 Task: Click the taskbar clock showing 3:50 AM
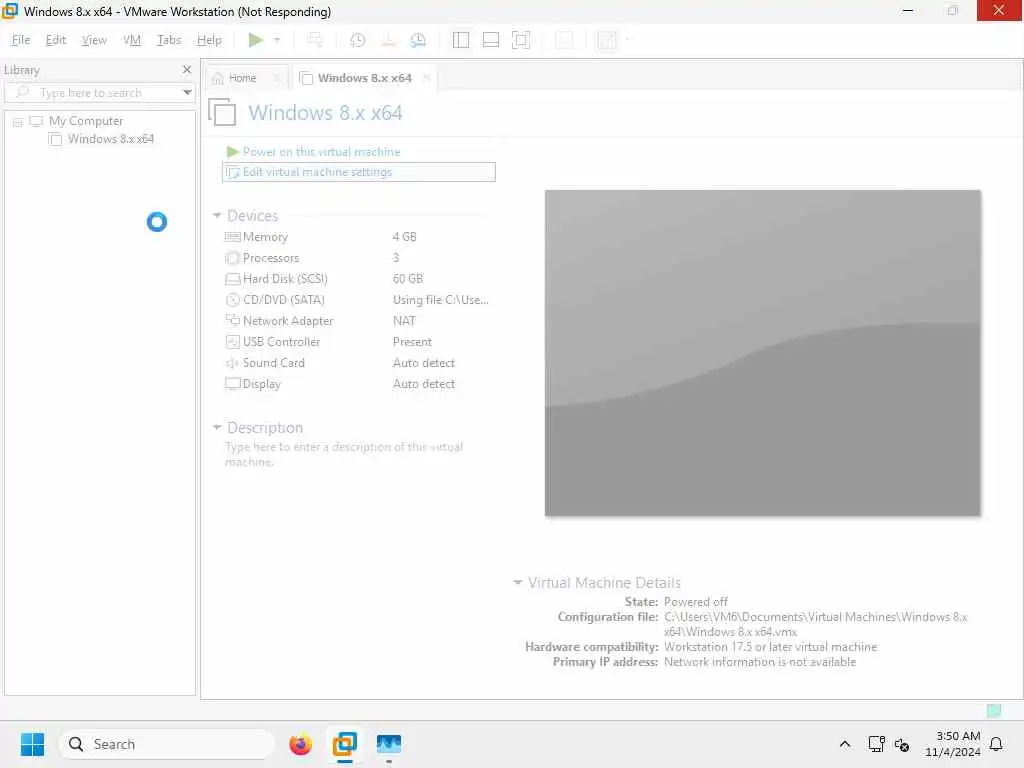953,744
